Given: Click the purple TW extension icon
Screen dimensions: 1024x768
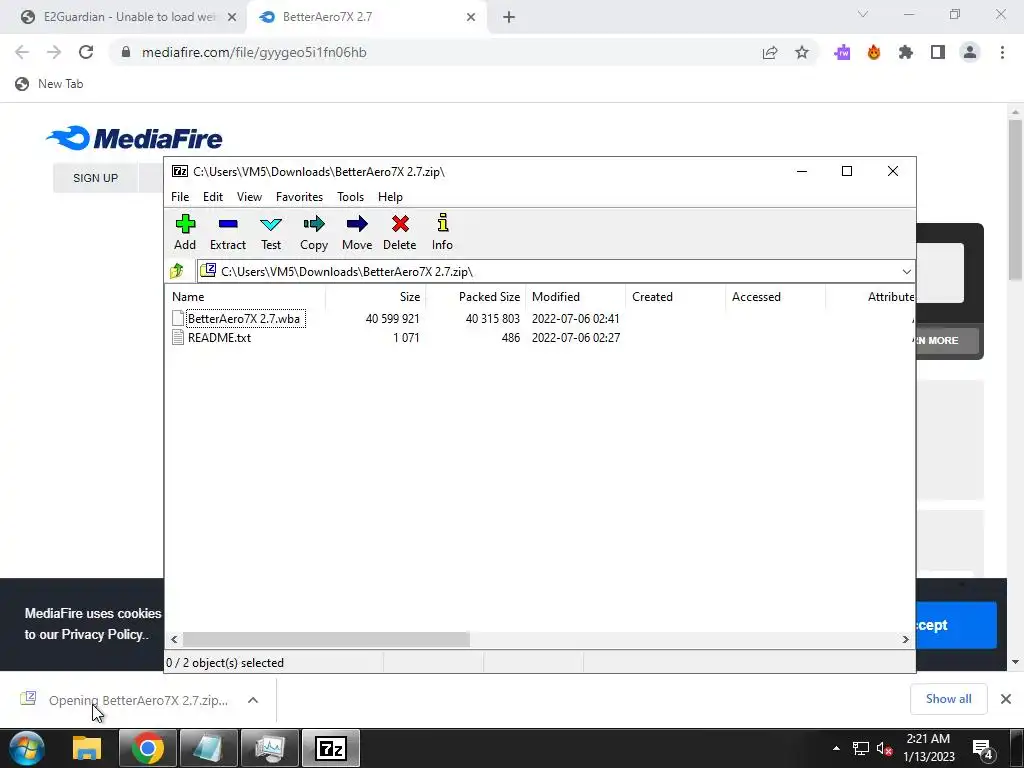Looking at the screenshot, I should tap(842, 52).
